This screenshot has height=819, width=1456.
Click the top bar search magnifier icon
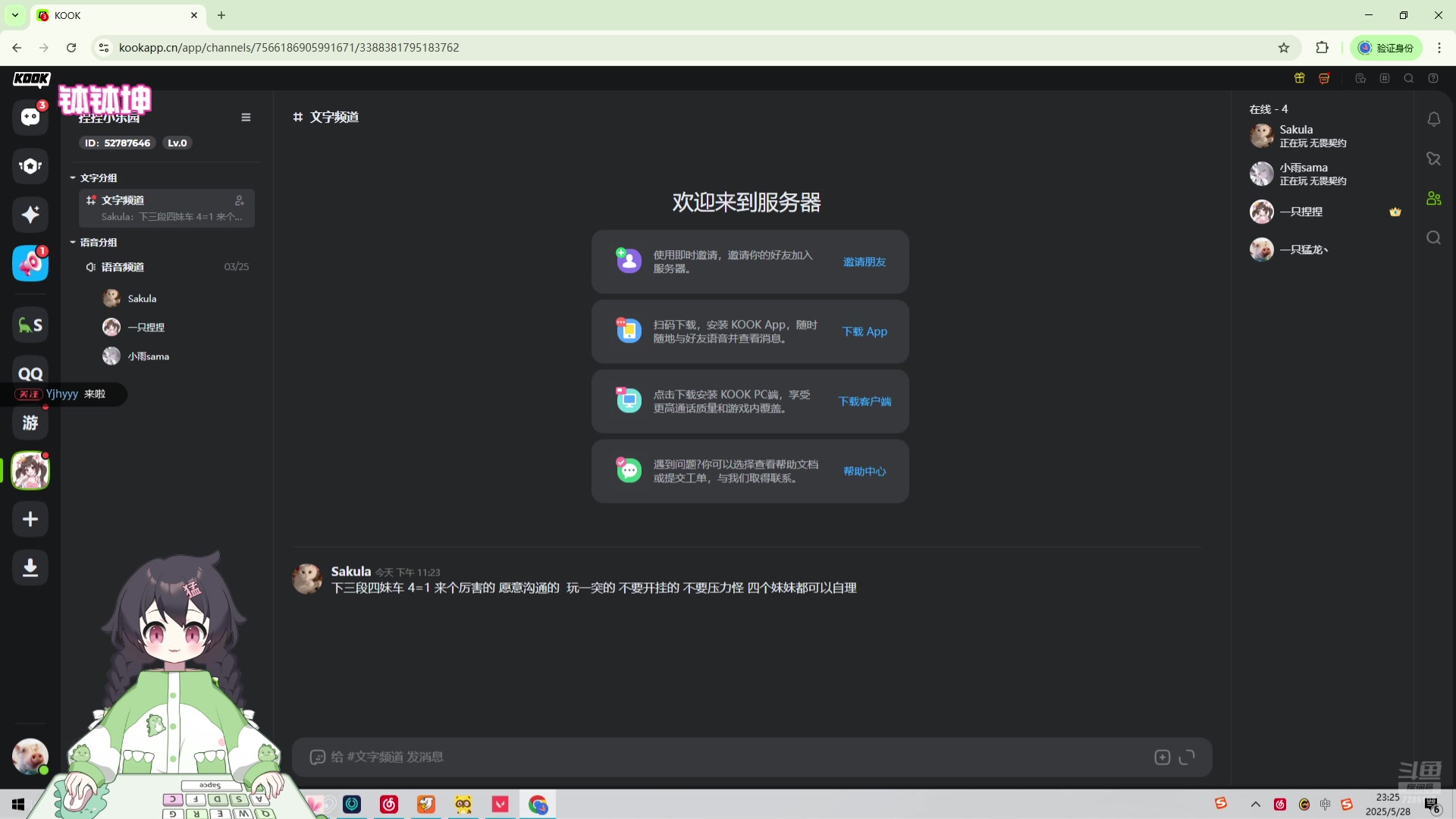(x=1409, y=78)
